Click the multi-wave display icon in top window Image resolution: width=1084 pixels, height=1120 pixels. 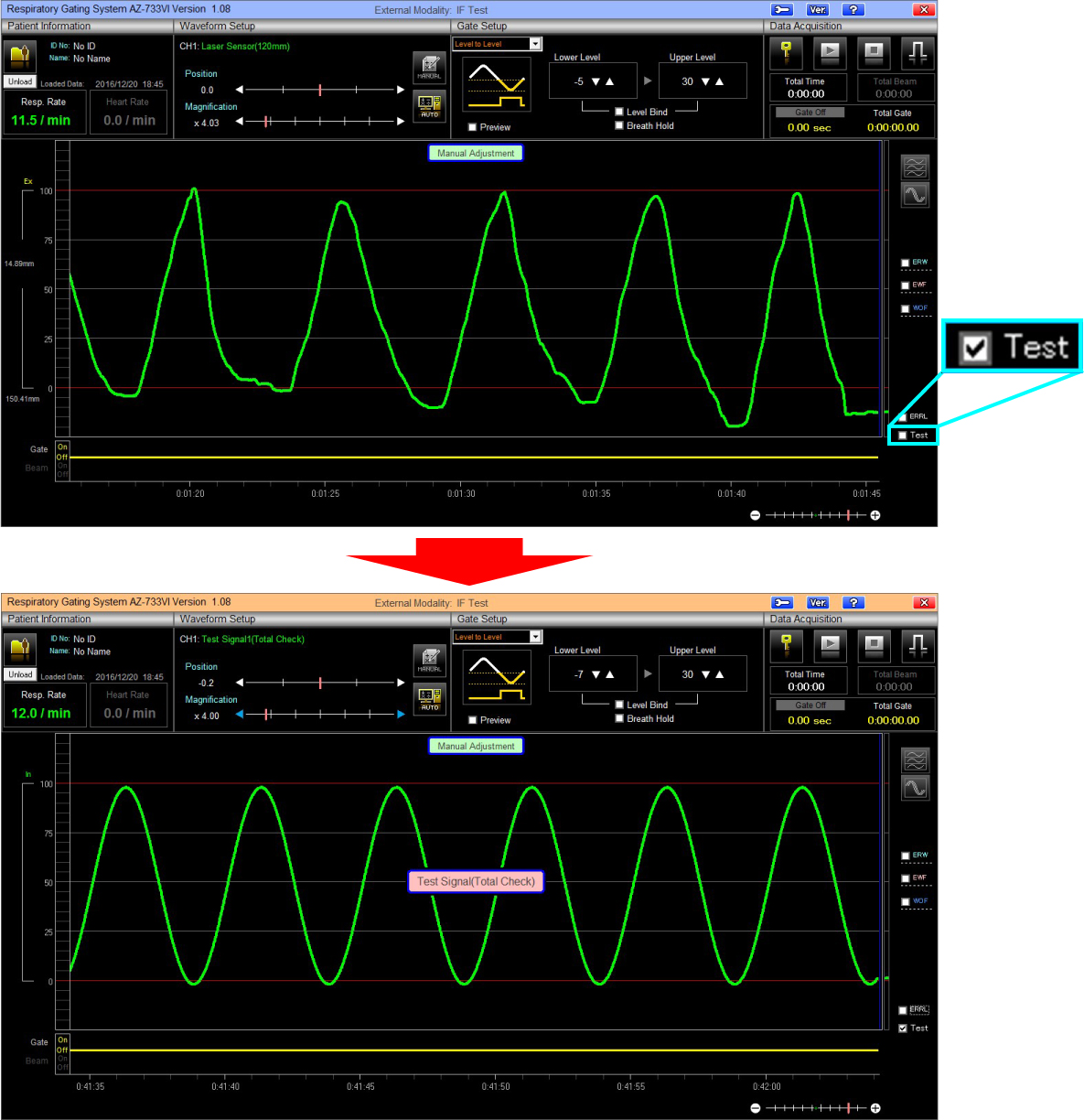click(x=915, y=167)
